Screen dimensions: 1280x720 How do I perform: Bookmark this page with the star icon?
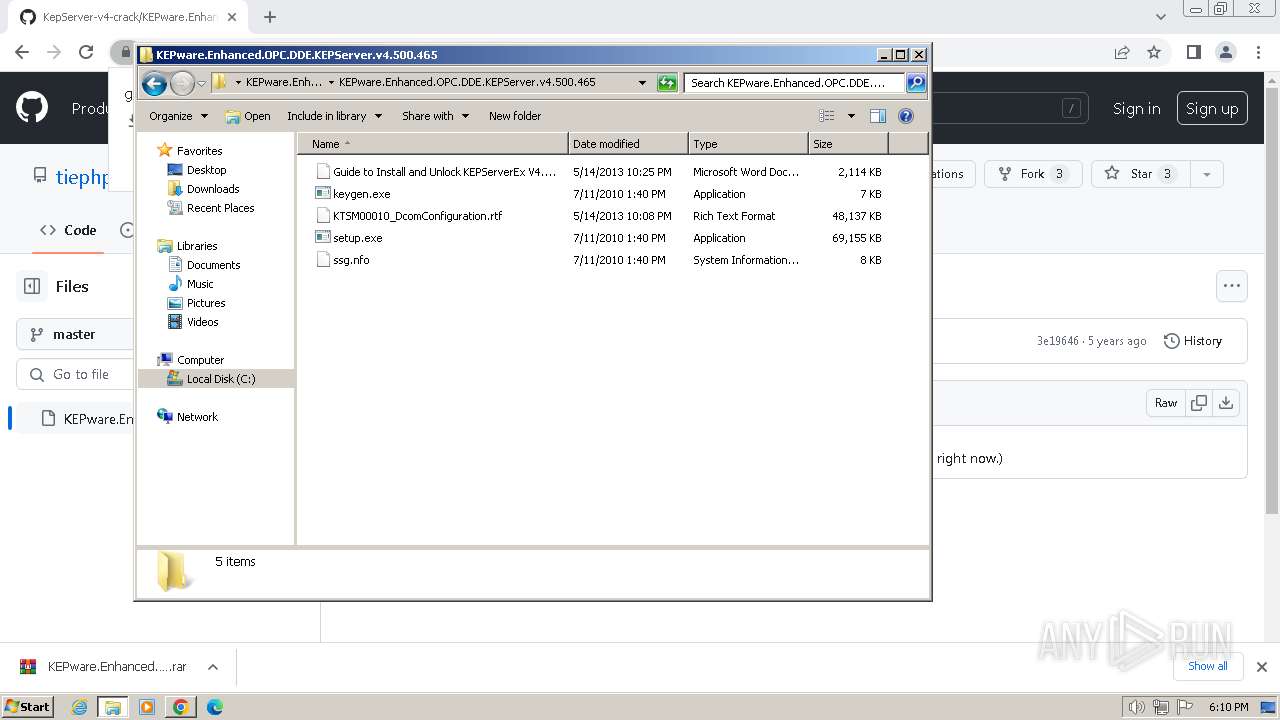point(1154,52)
